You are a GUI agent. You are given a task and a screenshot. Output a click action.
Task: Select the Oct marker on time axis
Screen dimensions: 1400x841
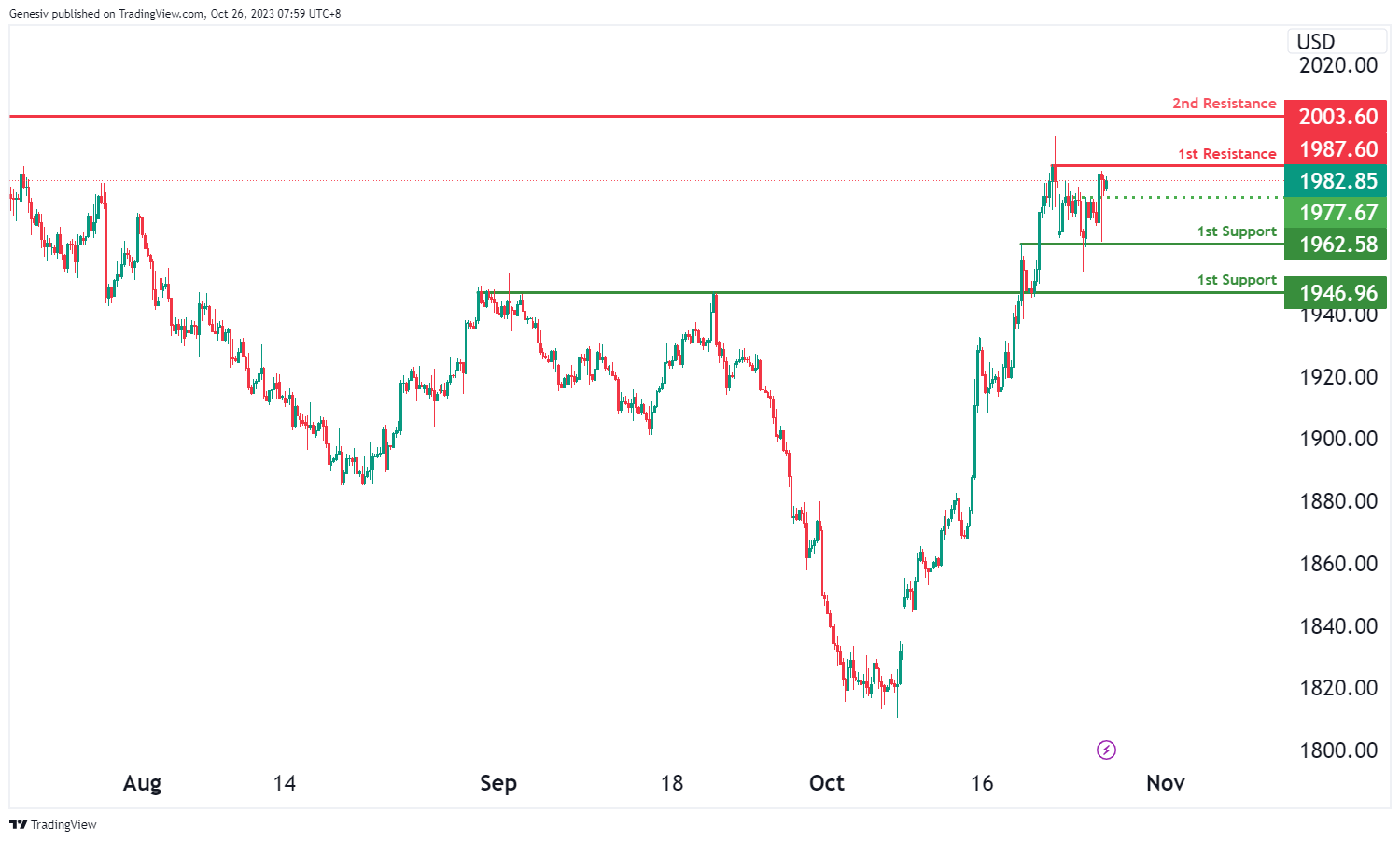coord(827,783)
